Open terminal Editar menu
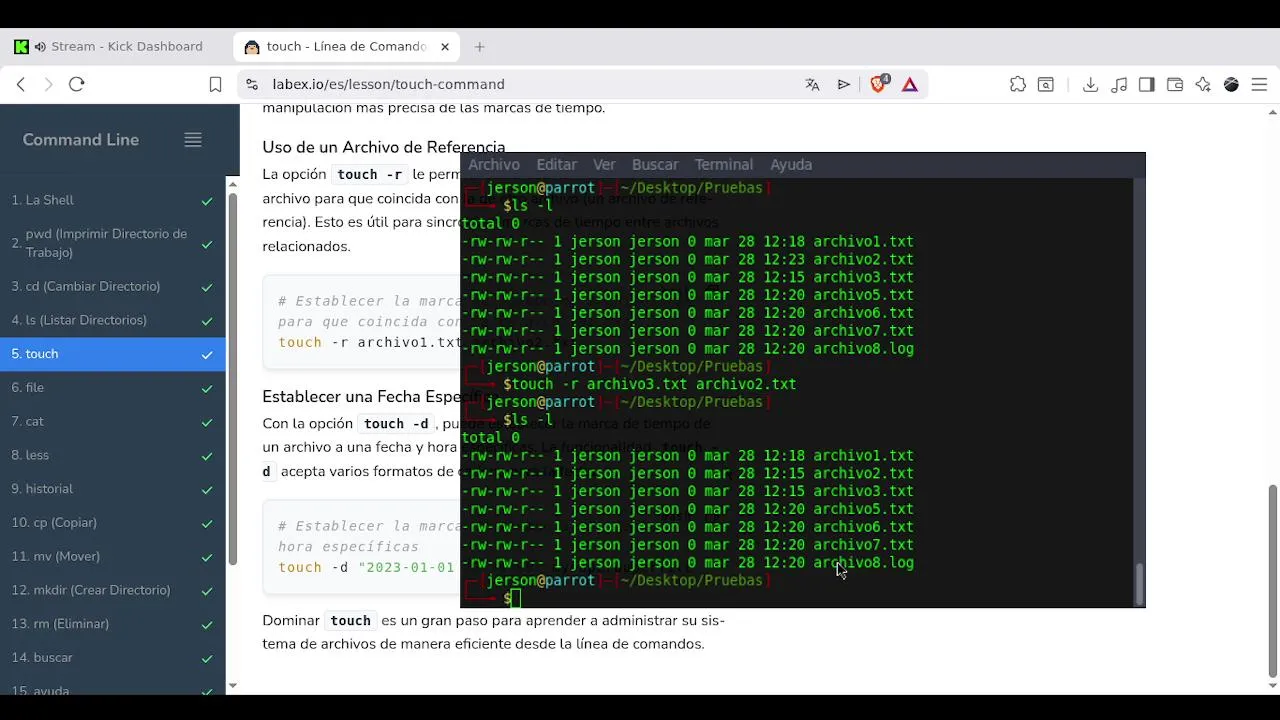The height and width of the screenshot is (720, 1280). [x=556, y=165]
